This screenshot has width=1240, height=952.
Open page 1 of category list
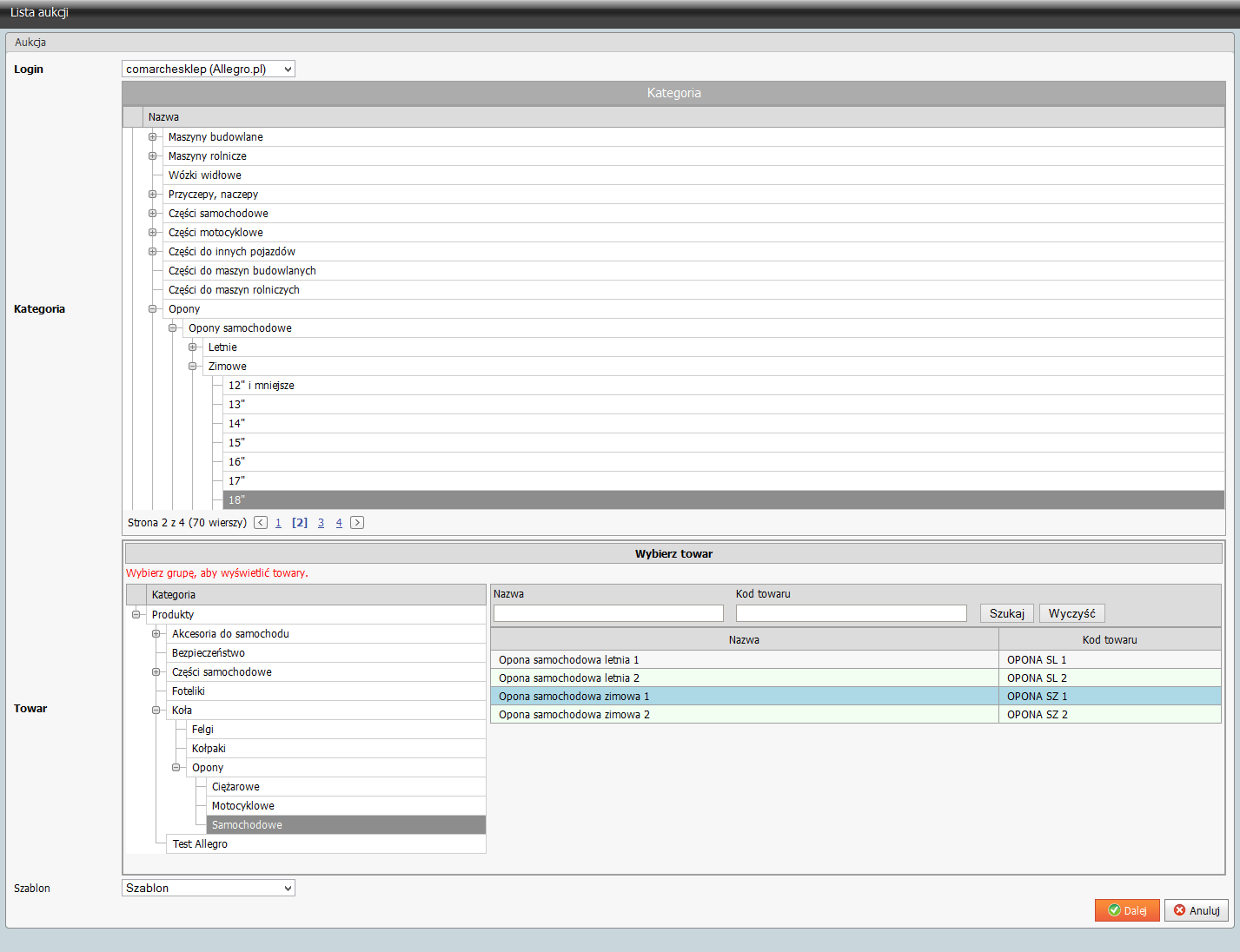(x=278, y=523)
